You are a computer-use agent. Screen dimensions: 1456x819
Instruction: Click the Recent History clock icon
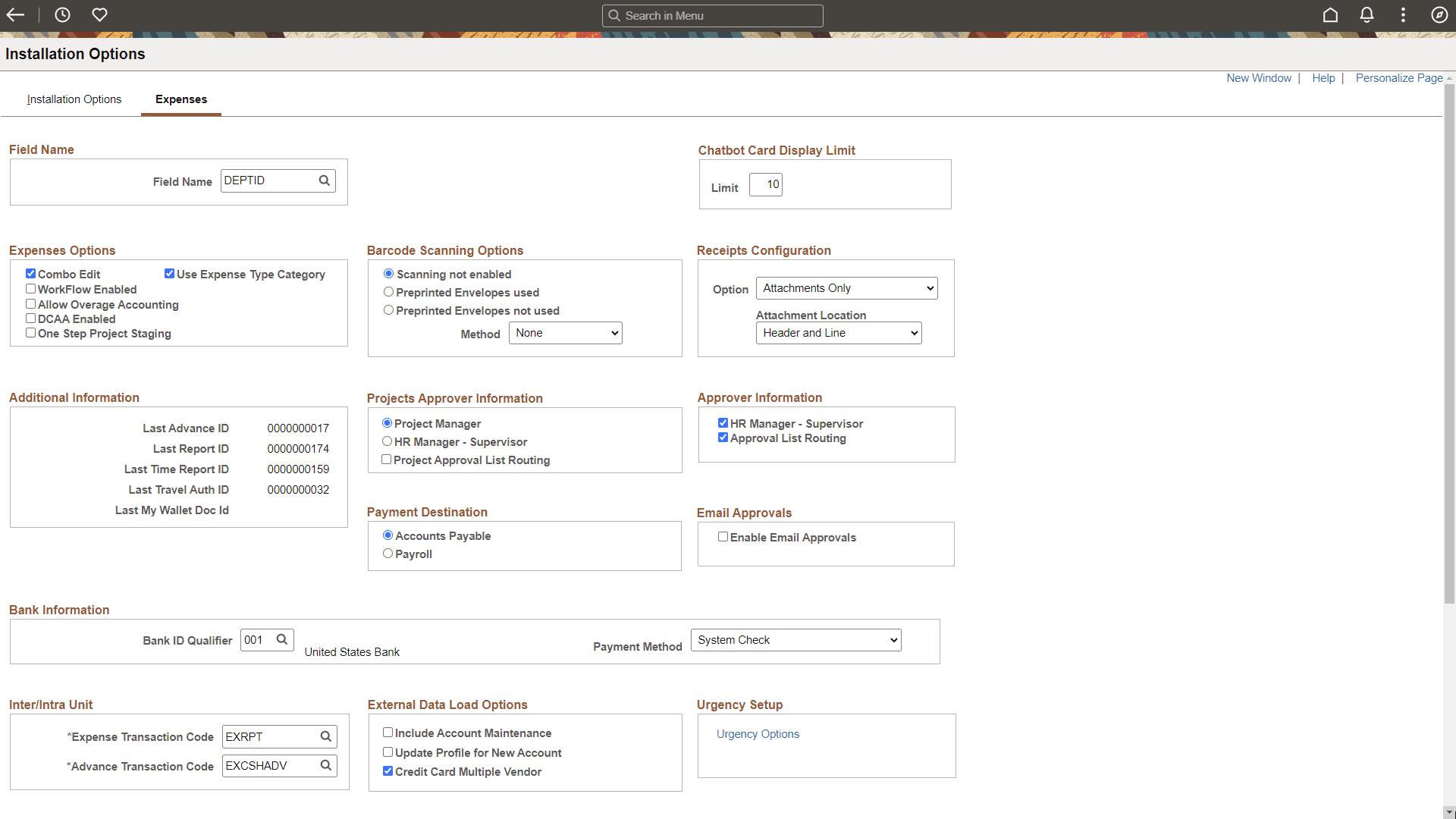62,14
